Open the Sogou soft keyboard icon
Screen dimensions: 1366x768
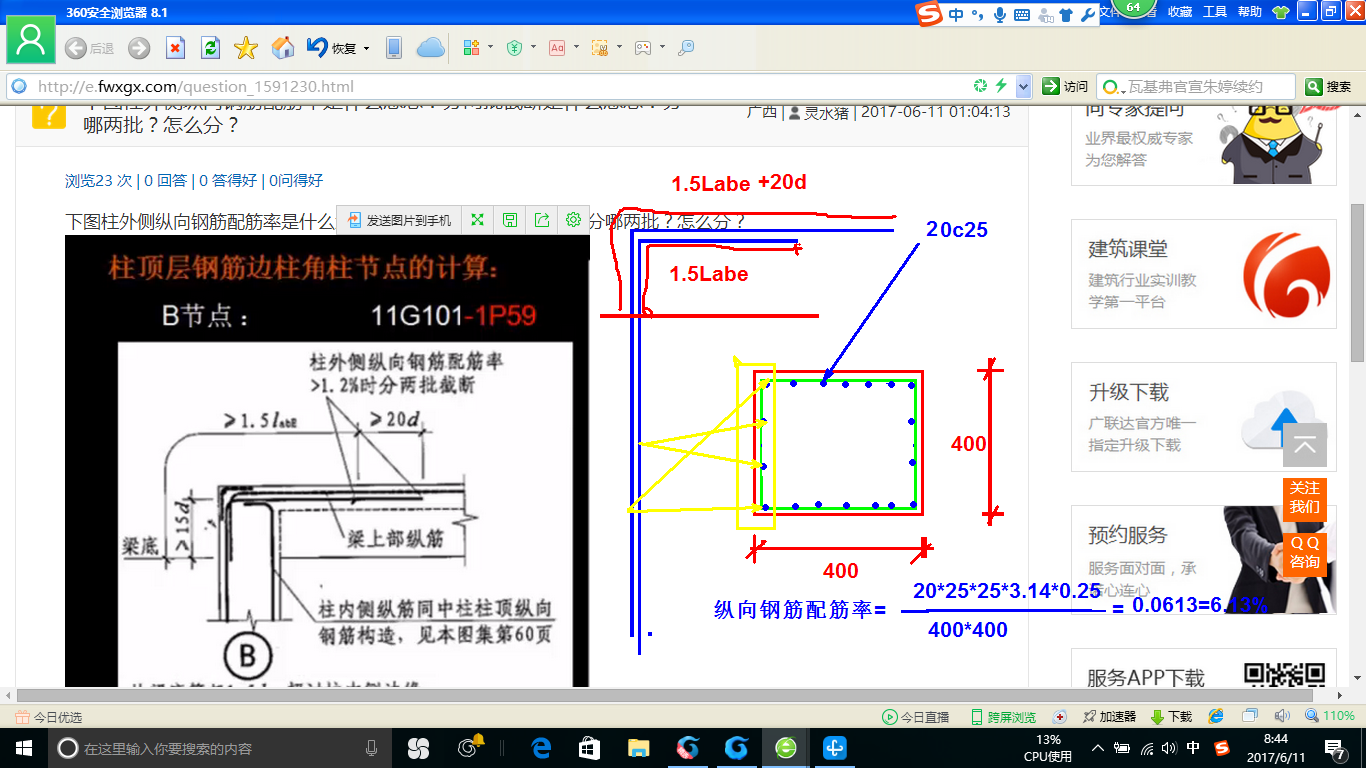pos(1022,15)
